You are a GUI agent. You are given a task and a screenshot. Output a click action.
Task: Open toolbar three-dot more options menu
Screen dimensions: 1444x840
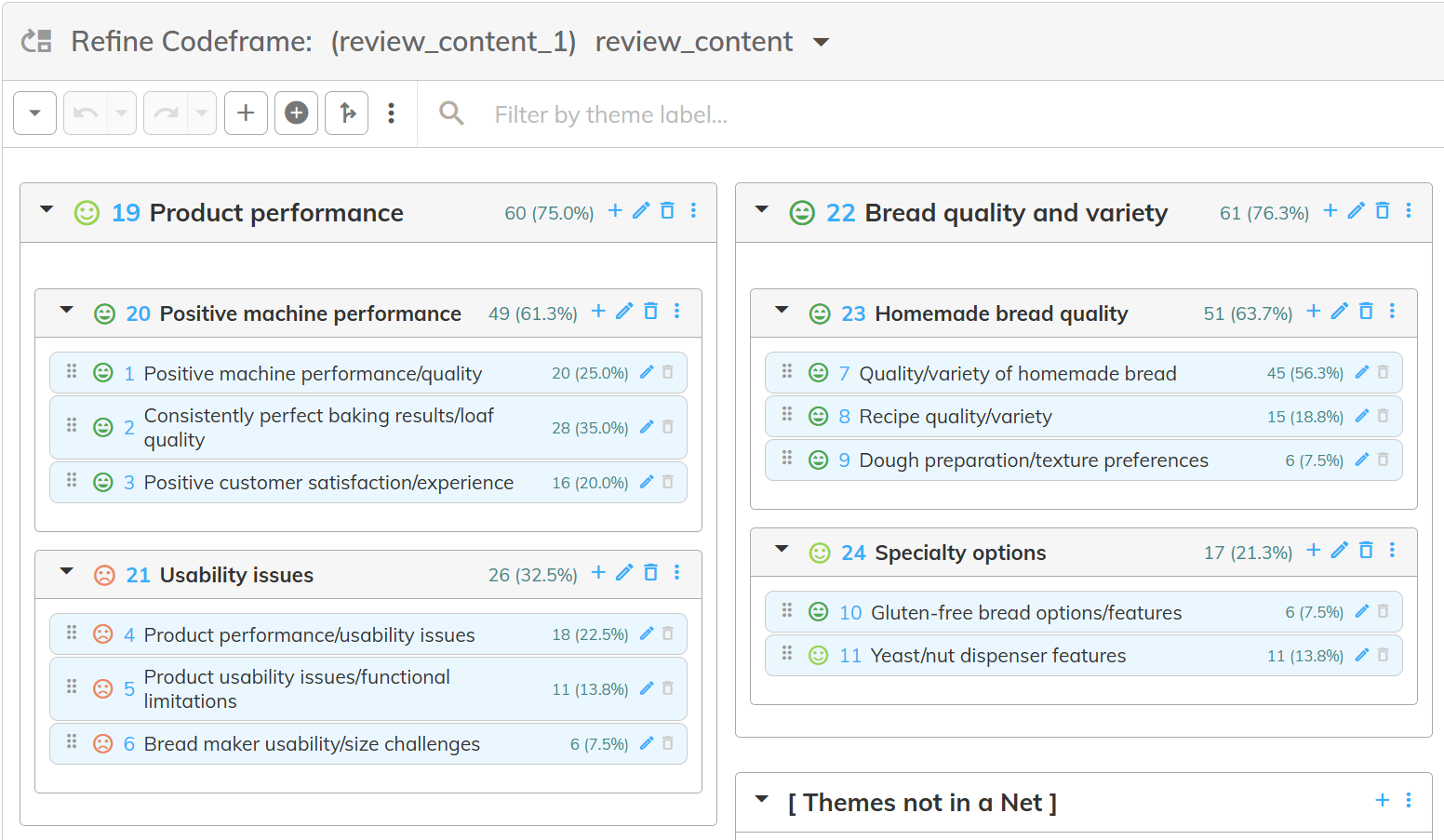click(391, 113)
